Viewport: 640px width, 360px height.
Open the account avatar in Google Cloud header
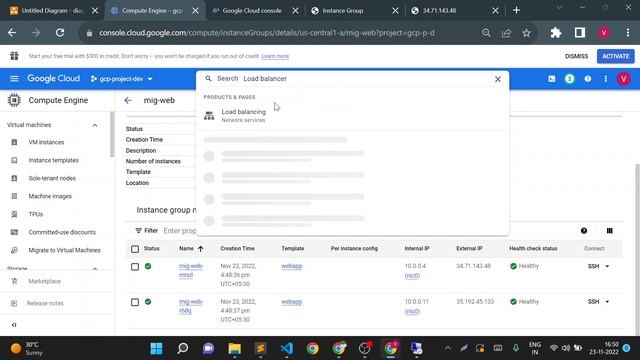pos(623,79)
